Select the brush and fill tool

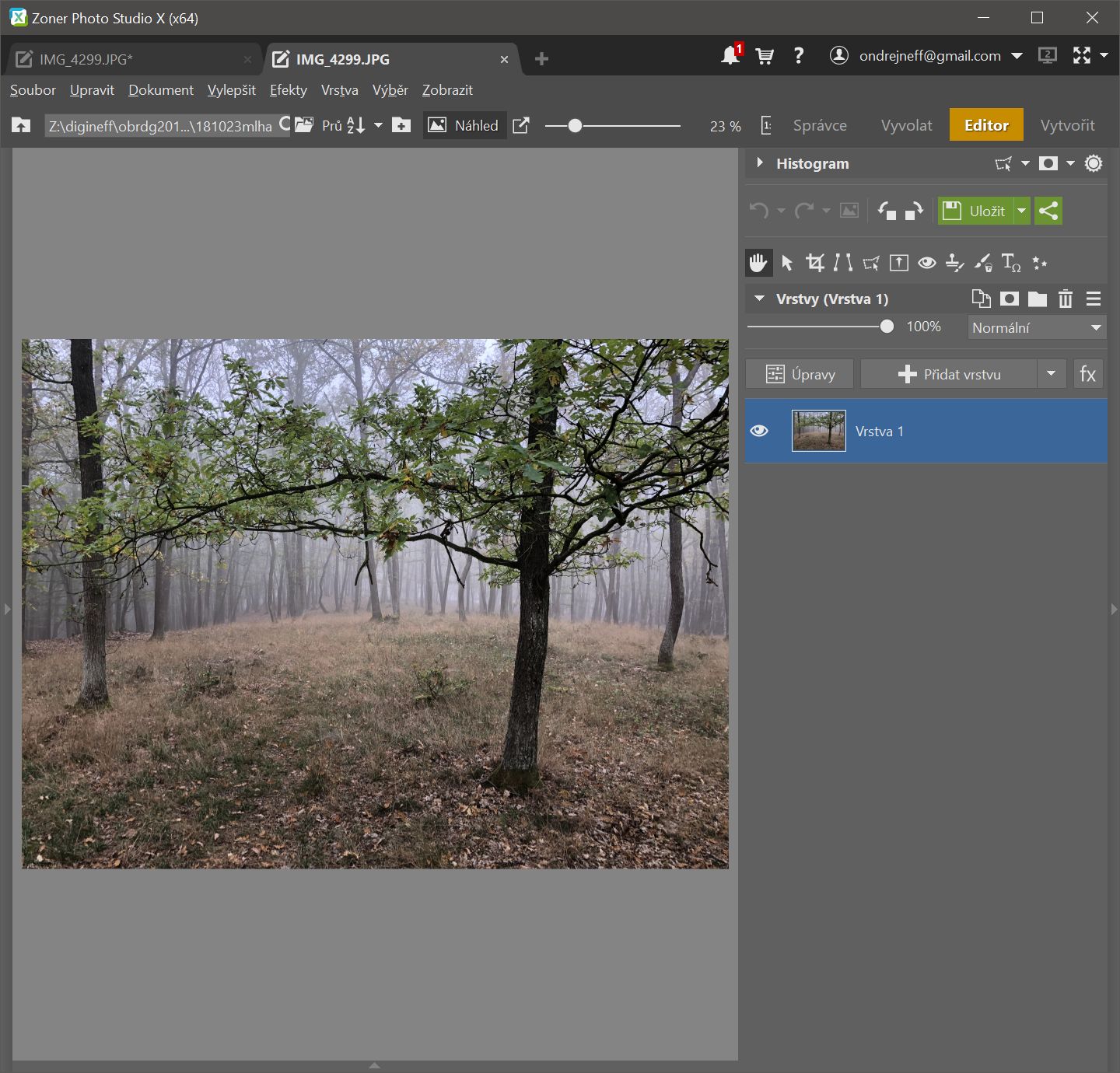tap(983, 263)
